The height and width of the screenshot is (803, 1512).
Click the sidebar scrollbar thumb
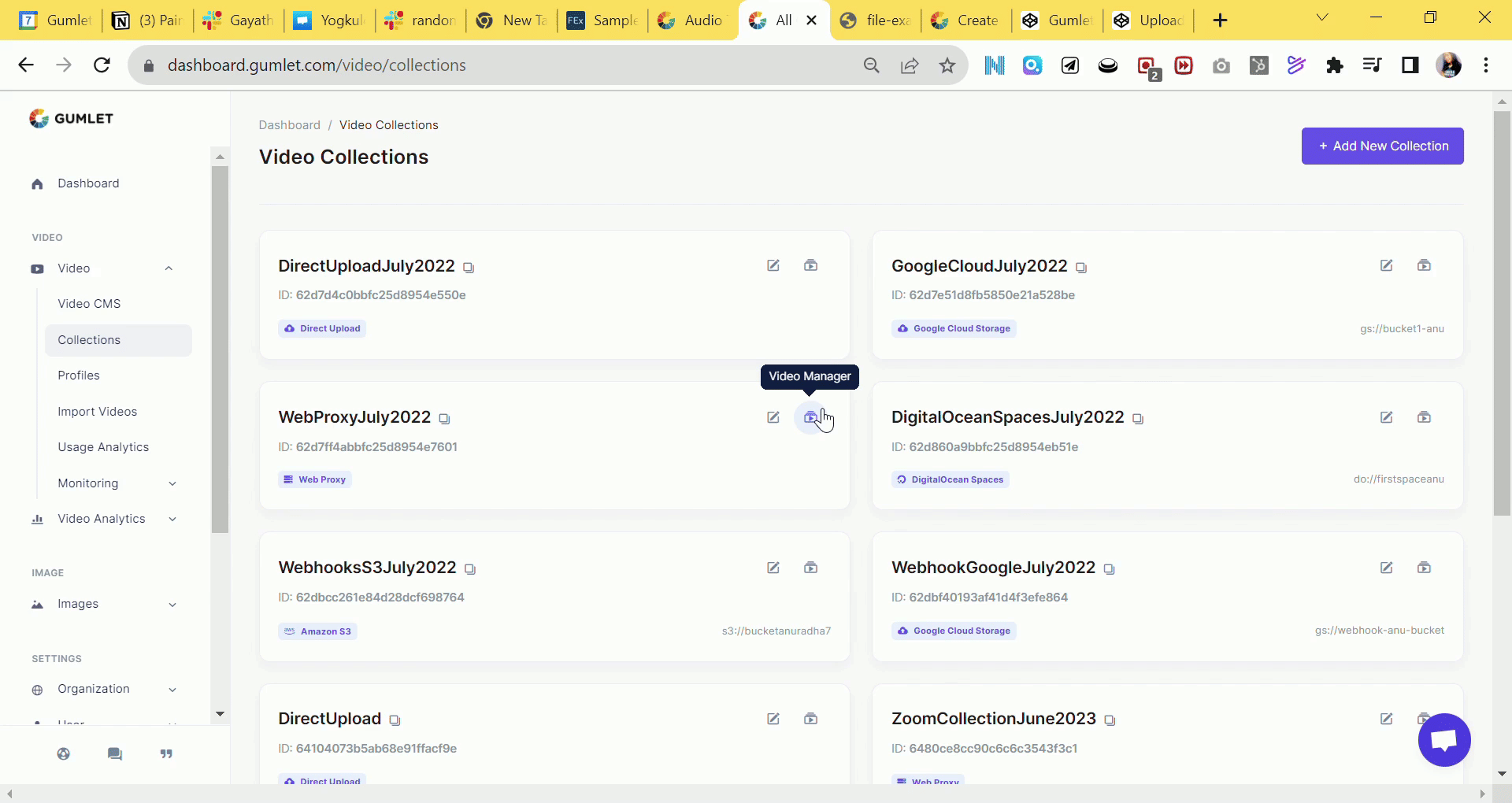coord(220,350)
